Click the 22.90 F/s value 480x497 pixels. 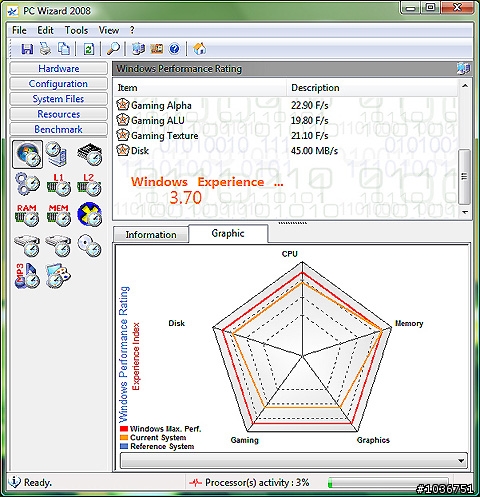tap(310, 105)
